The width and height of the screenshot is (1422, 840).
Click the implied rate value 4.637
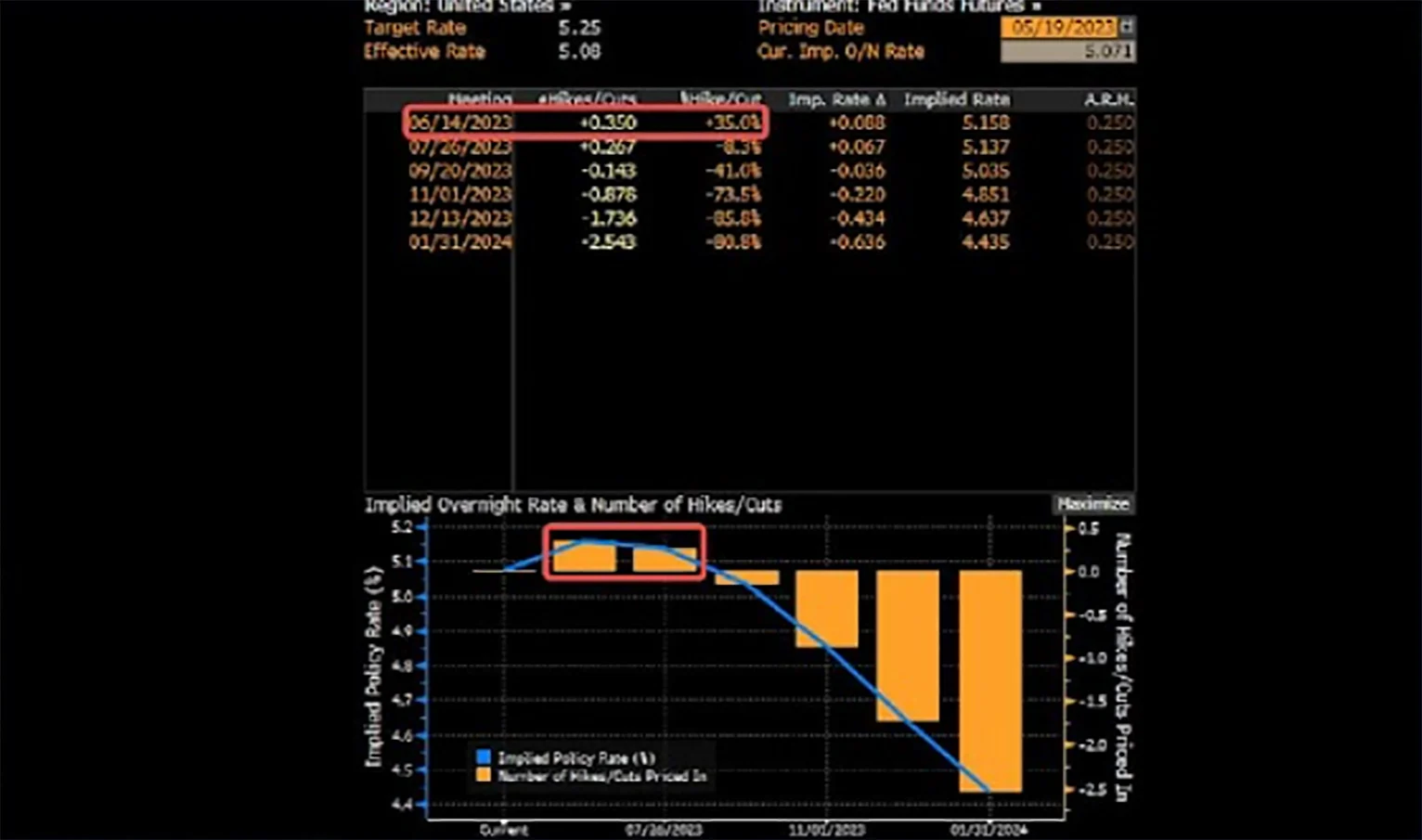[986, 218]
